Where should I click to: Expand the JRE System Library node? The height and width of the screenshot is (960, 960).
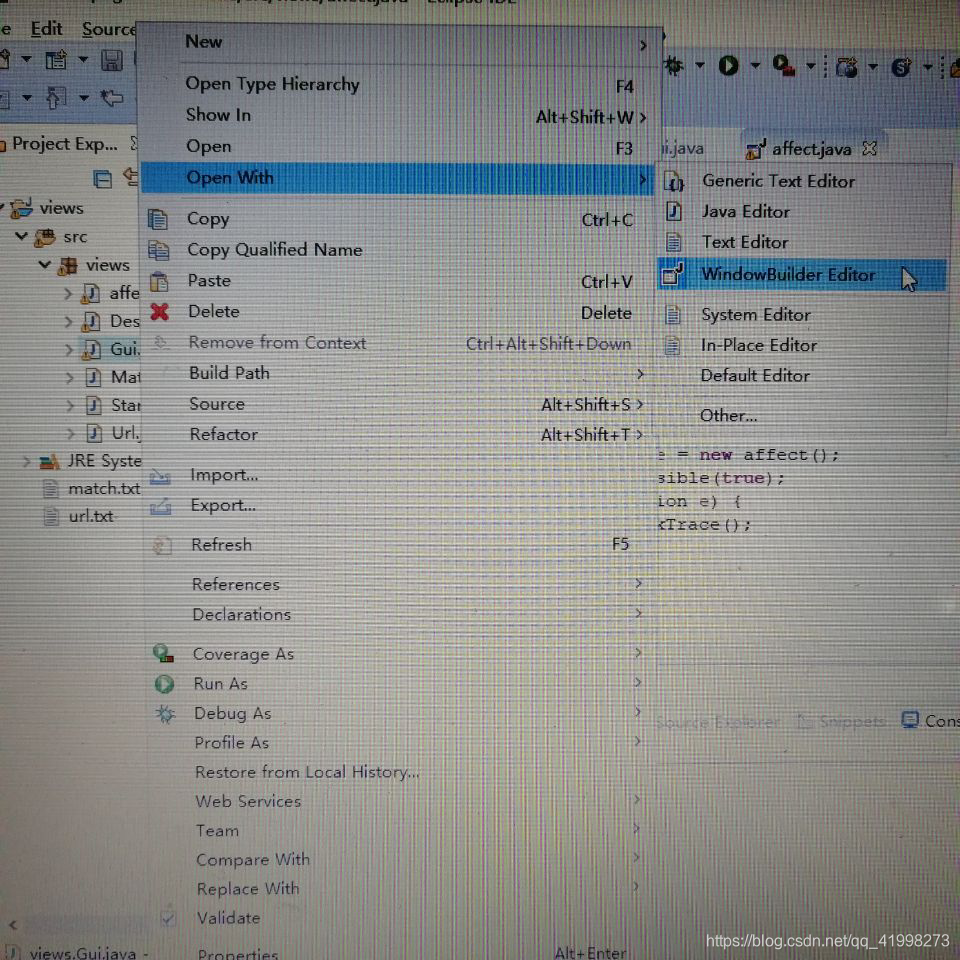click(26, 461)
